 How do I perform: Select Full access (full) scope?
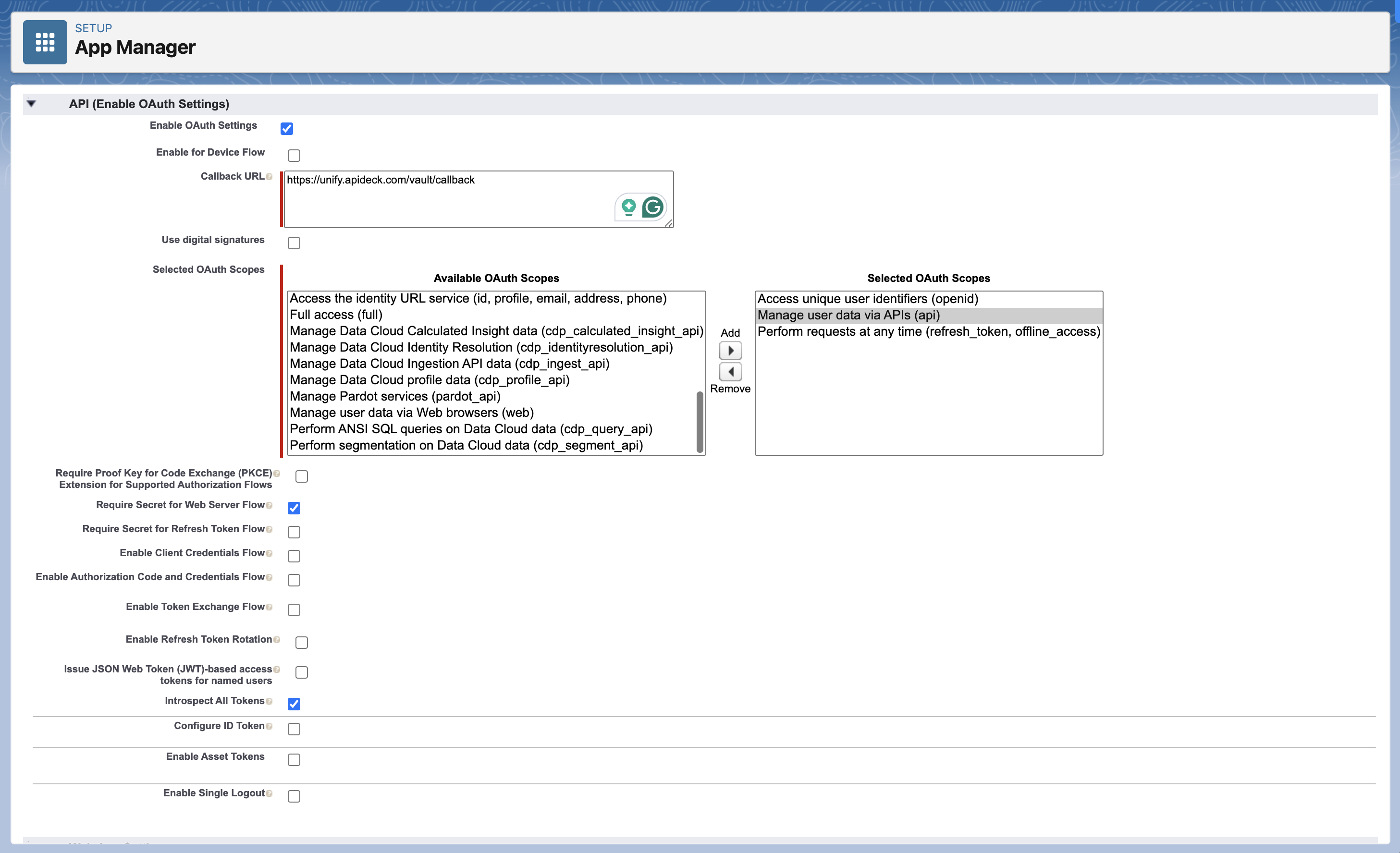pyautogui.click(x=492, y=315)
